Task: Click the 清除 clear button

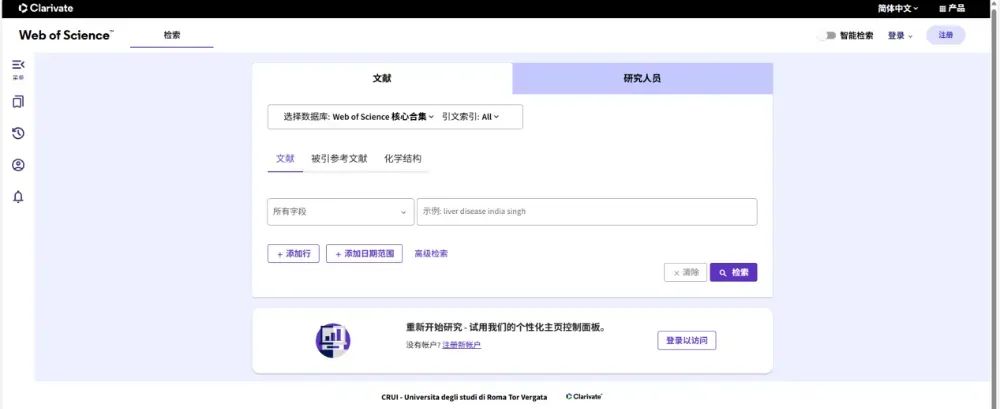Action: pos(686,272)
